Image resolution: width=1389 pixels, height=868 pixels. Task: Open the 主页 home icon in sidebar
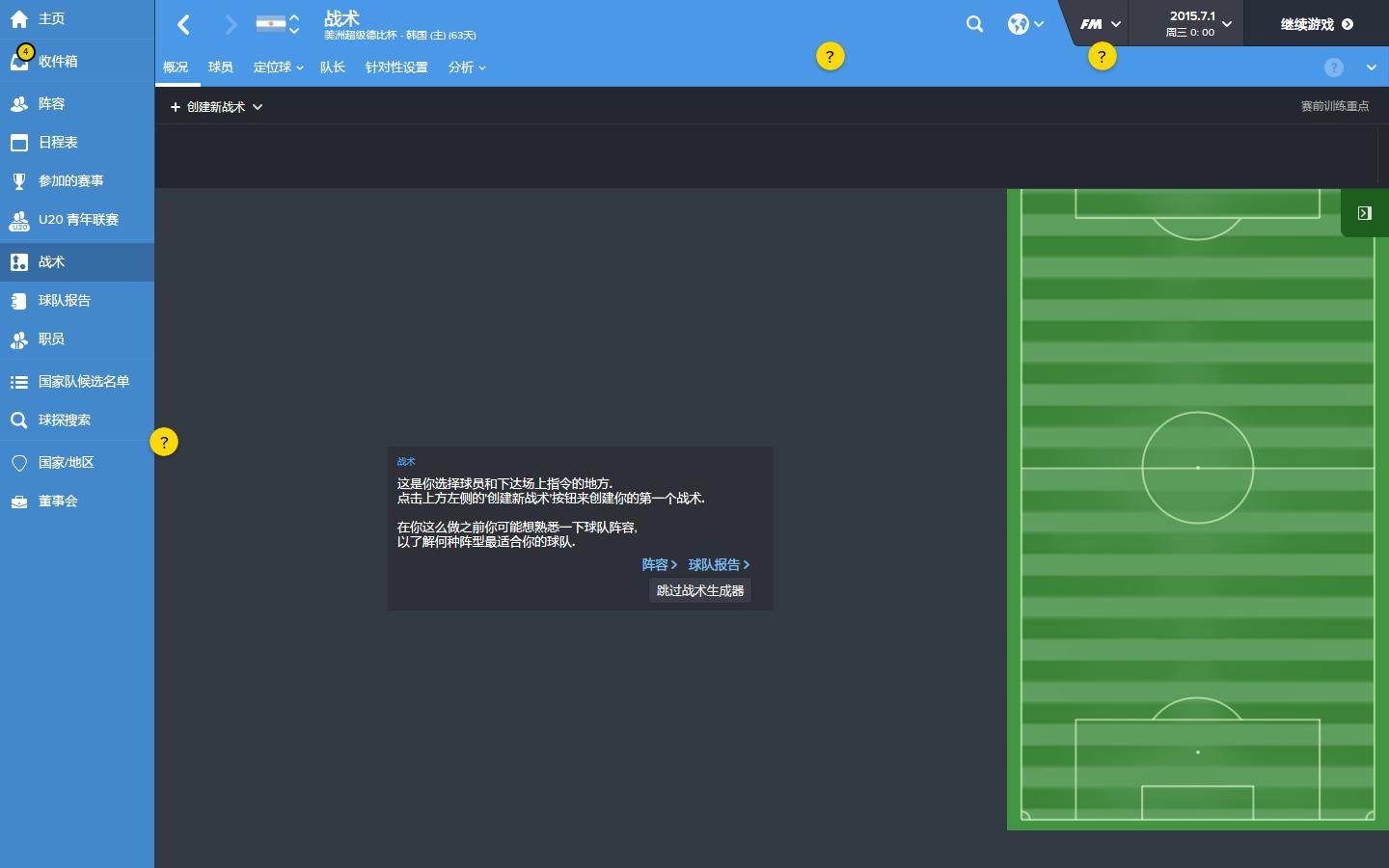[19, 19]
